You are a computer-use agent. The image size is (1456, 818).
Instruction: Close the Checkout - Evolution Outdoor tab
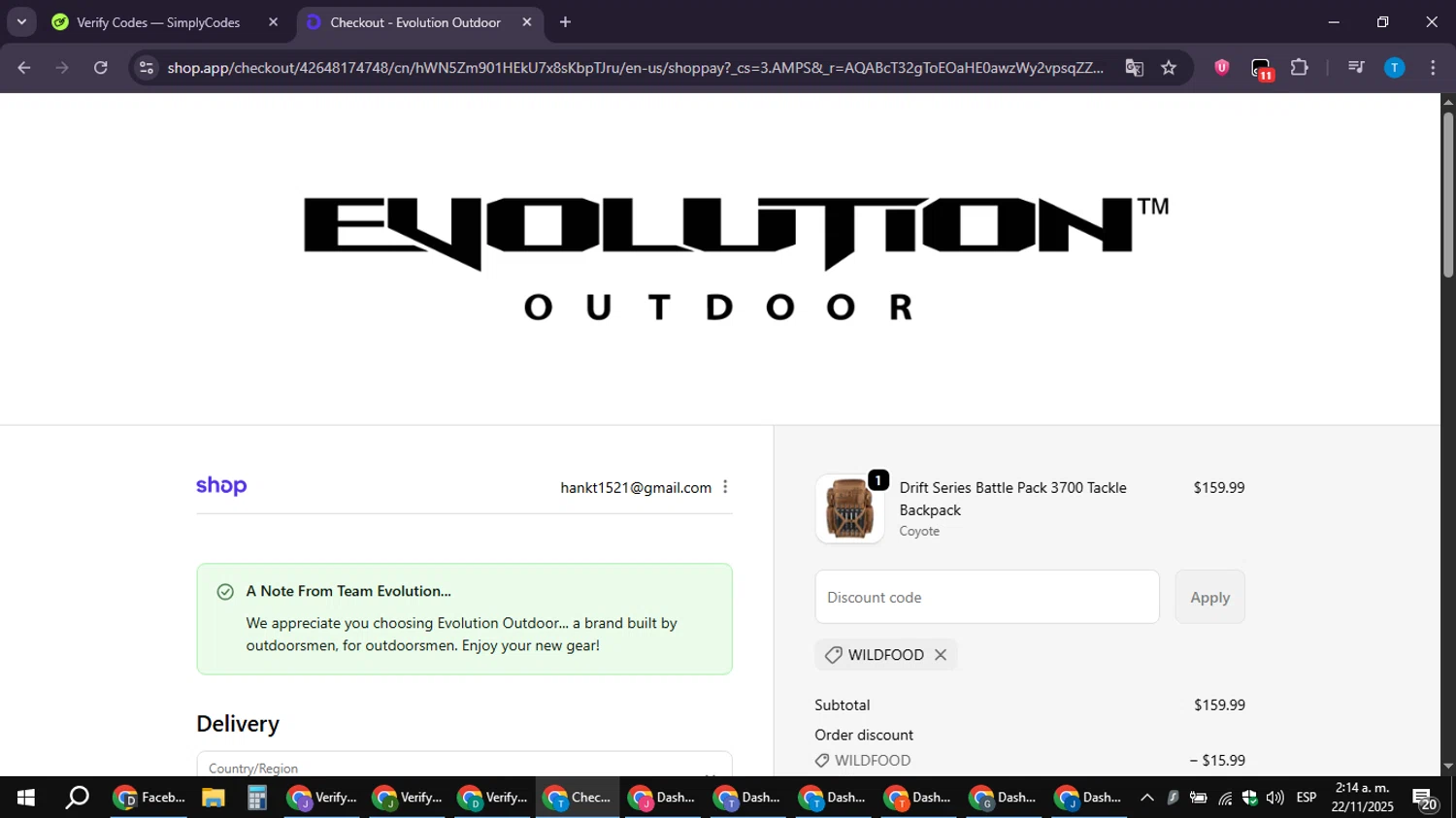[x=527, y=22]
